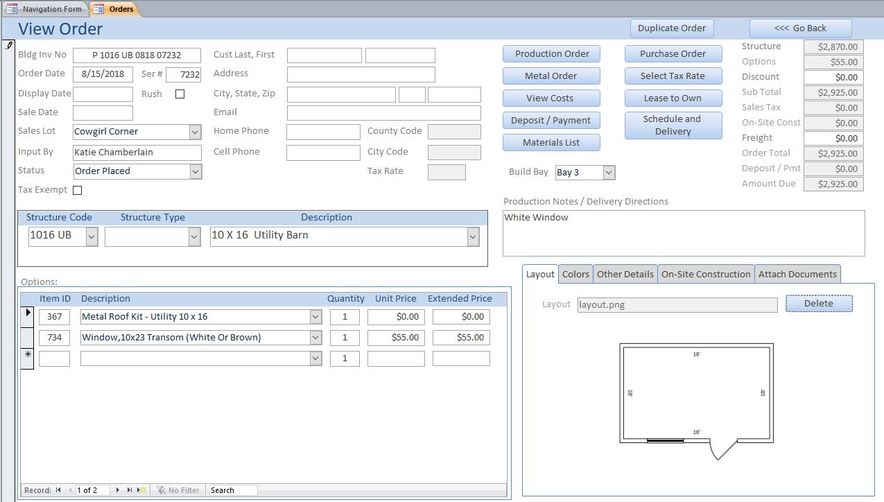Open the Build Bay dropdown

609,173
